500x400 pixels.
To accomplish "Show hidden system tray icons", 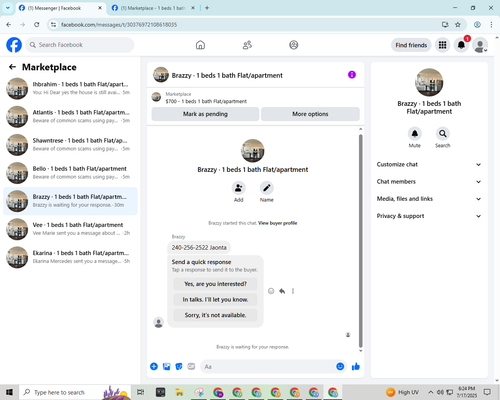I will click(x=430, y=392).
